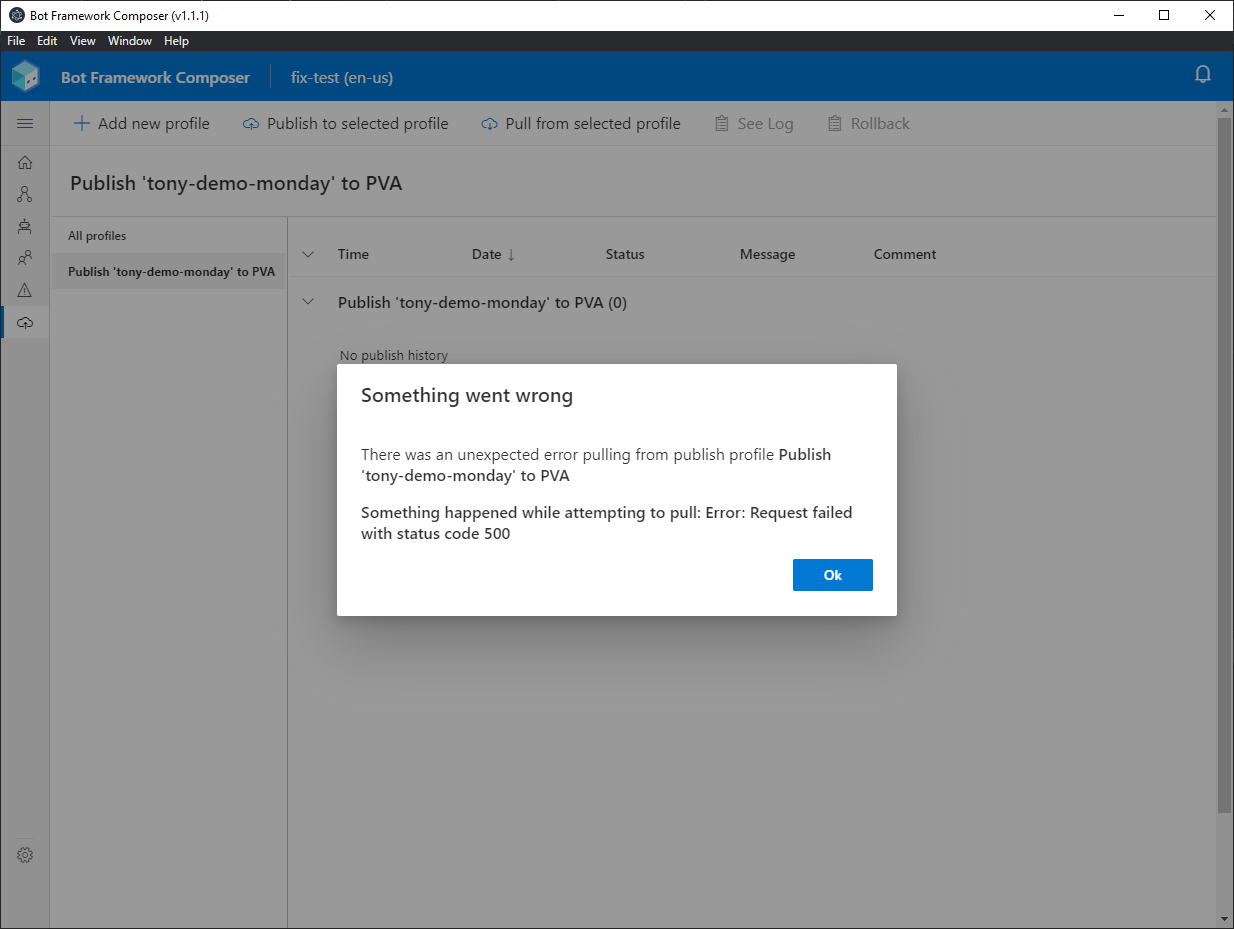Click the scrollbar up arrow
This screenshot has height=929, width=1234.
pos(1225,108)
